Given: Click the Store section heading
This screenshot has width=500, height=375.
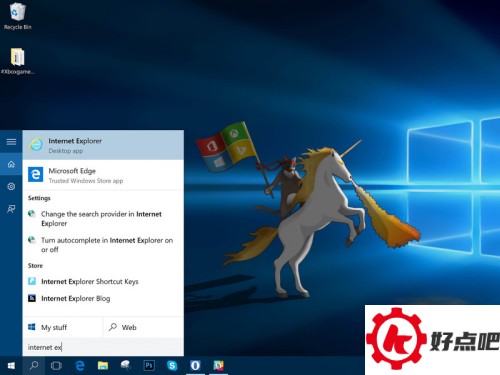Looking at the screenshot, I should coord(35,266).
